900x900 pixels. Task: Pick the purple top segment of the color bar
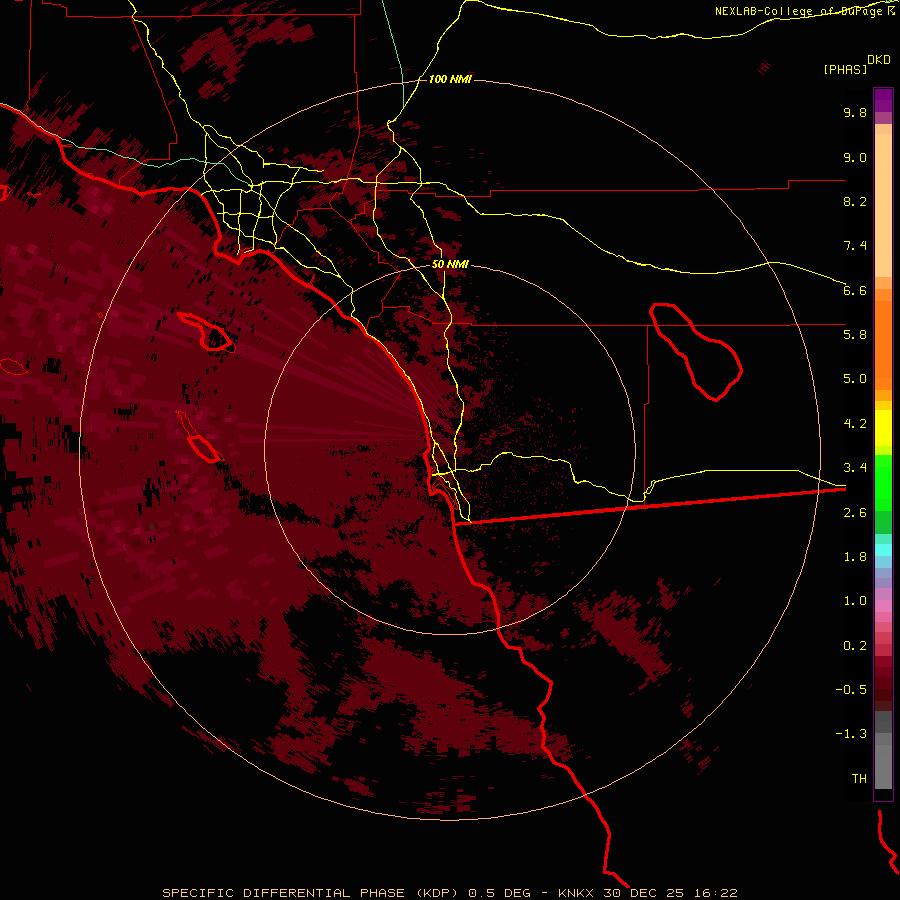pos(883,100)
